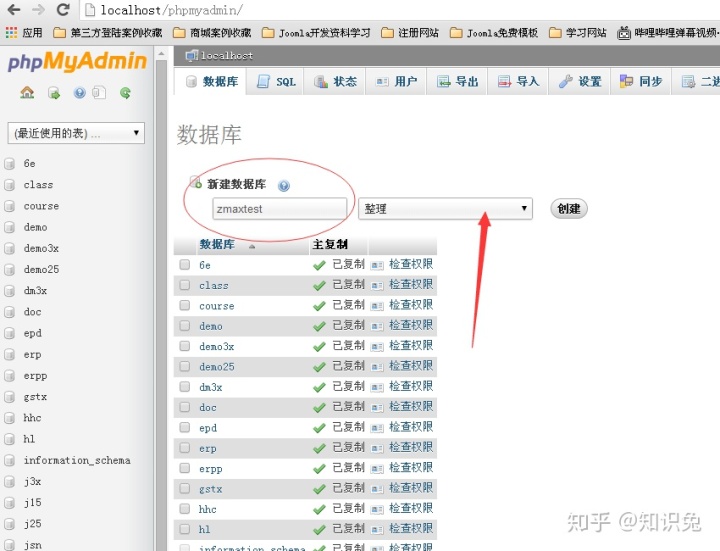Screen dimensions: 720x551
Task: Open the SQL tab
Action: pyautogui.click(x=276, y=82)
